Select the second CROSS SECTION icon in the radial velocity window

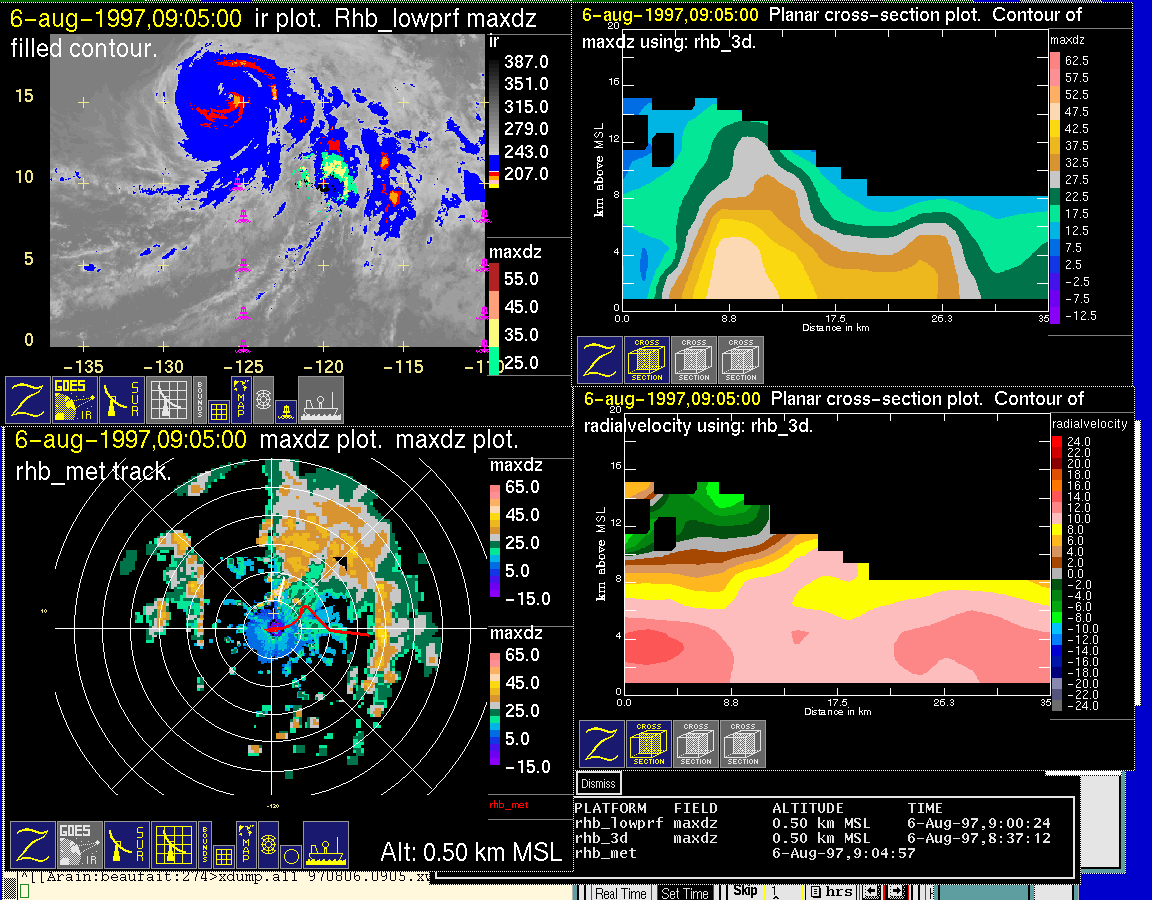[x=696, y=744]
